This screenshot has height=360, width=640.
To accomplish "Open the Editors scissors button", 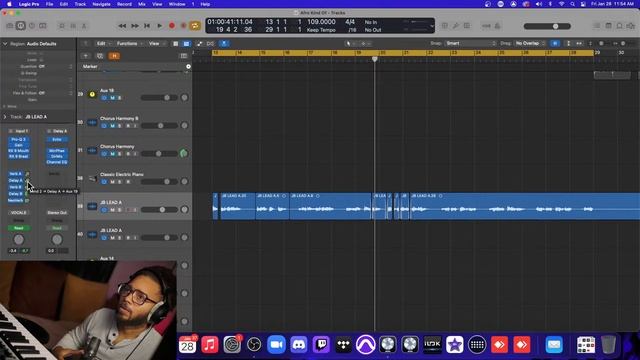I will (84, 26).
